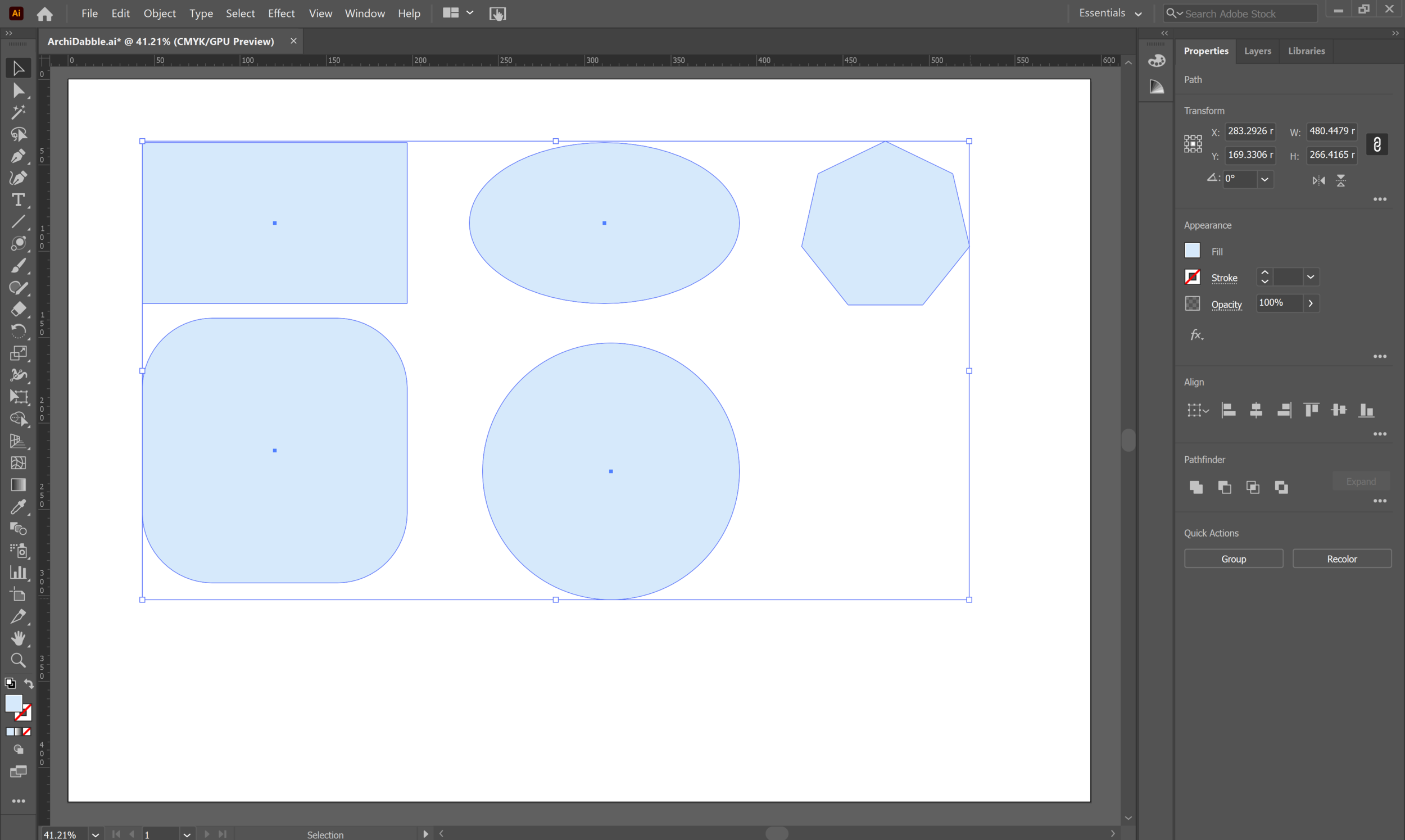This screenshot has height=840, width=1405.
Task: Open the Effect menu
Action: [x=282, y=13]
